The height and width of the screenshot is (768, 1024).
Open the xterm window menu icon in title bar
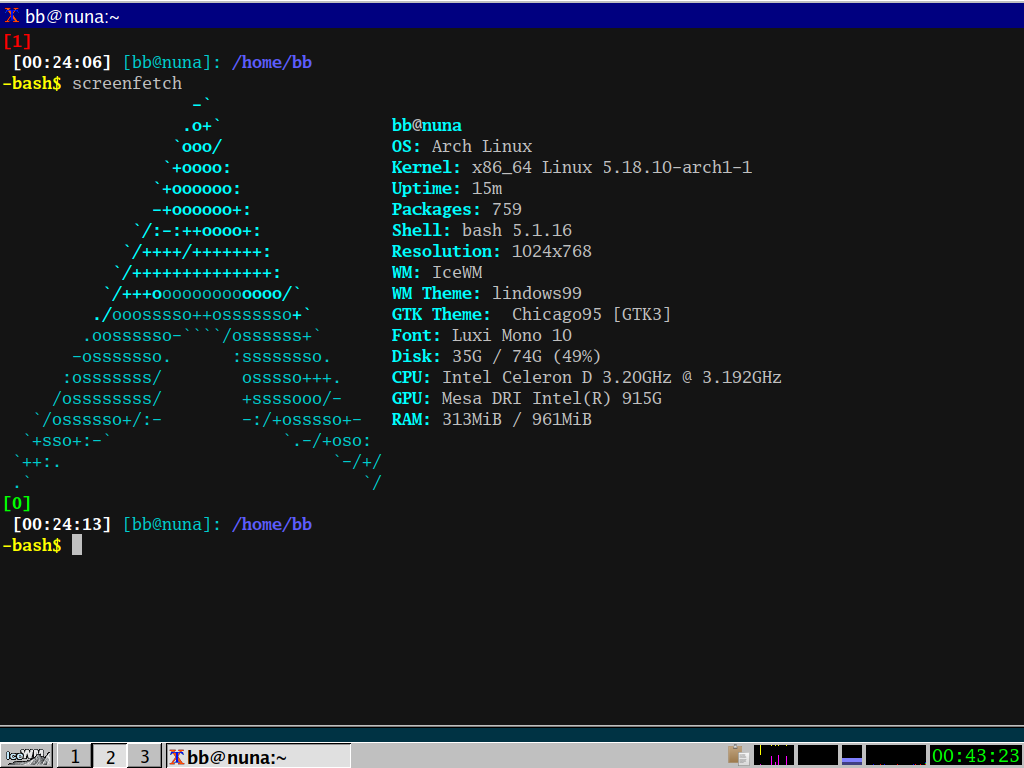[11, 15]
